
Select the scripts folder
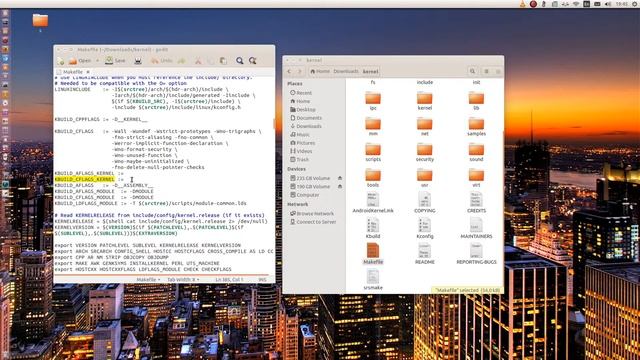pos(373,152)
